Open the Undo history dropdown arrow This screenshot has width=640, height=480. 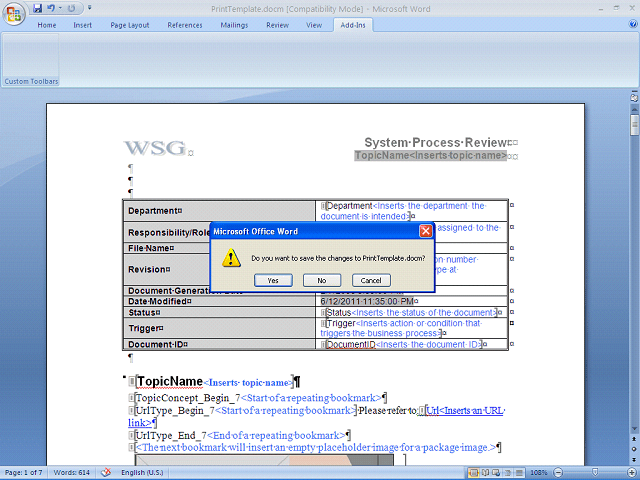[x=60, y=8]
